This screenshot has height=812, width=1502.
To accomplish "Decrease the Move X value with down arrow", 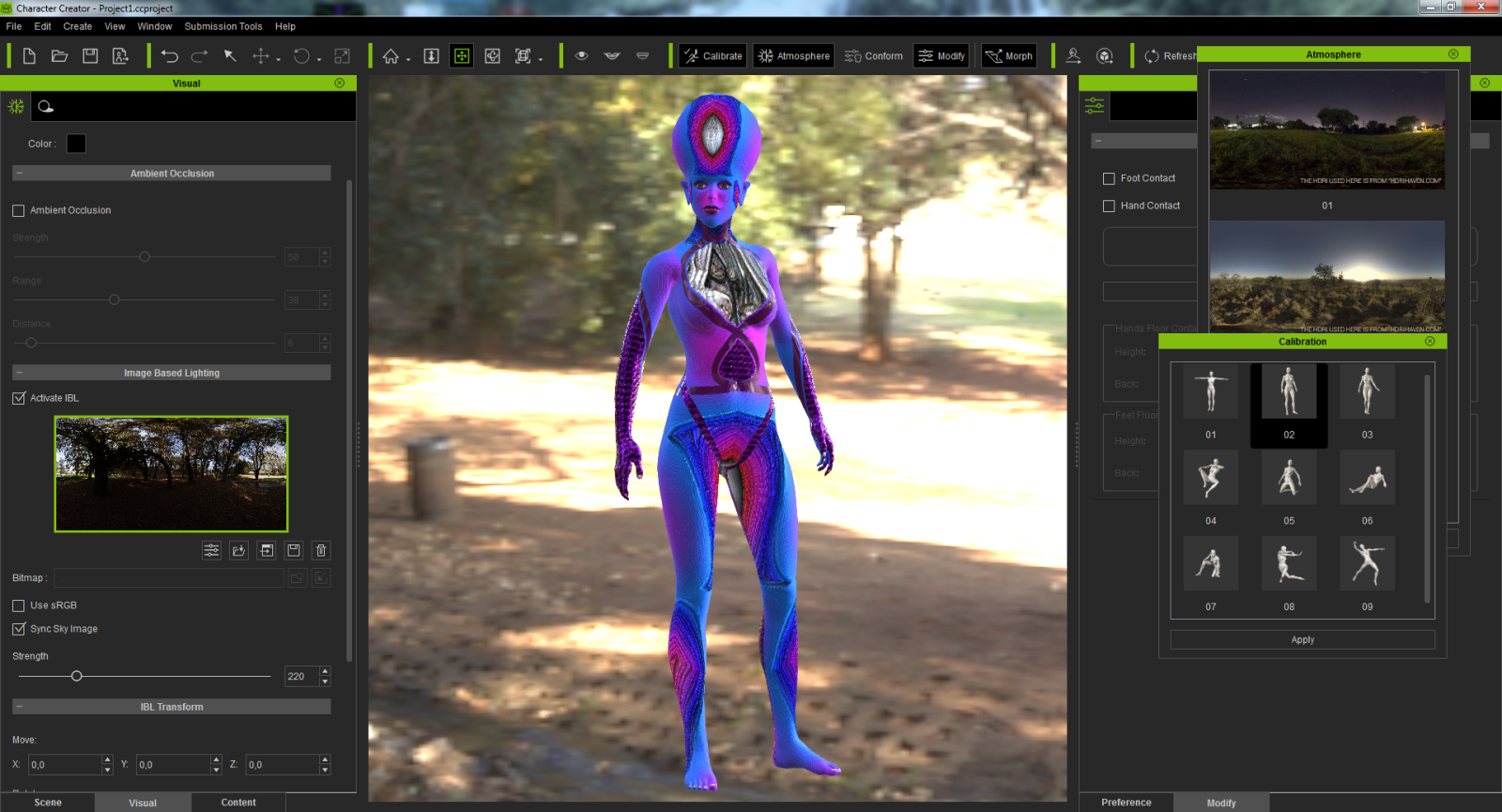I will tap(107, 770).
